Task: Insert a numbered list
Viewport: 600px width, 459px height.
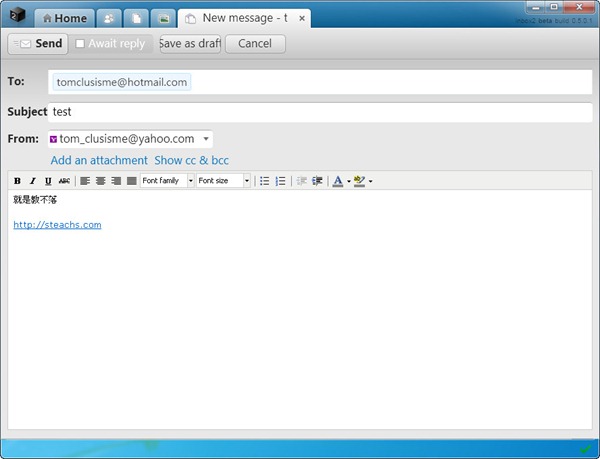Action: 280,181
